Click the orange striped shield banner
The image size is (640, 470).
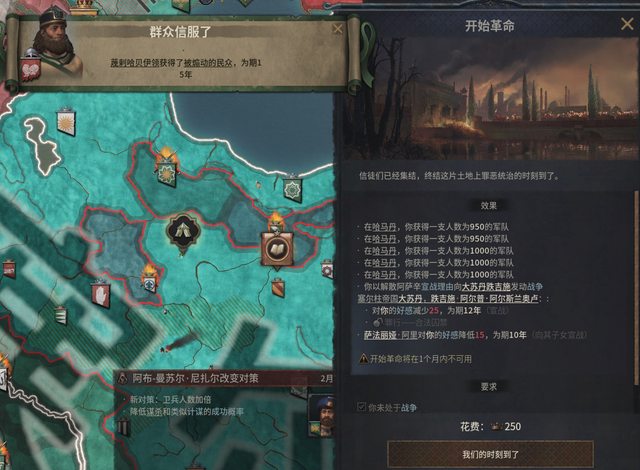click(278, 288)
